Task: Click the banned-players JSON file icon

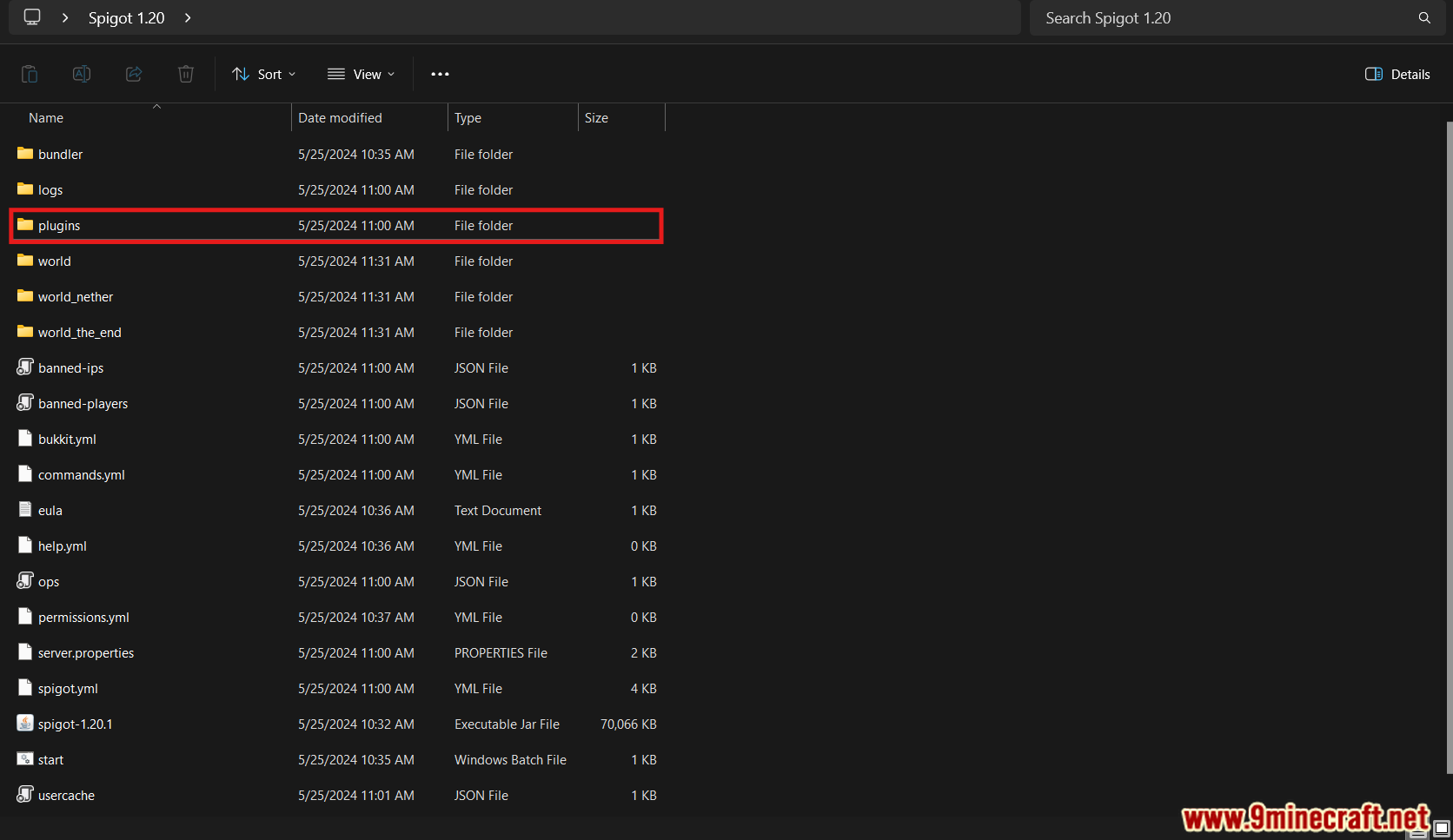Action: 25,403
